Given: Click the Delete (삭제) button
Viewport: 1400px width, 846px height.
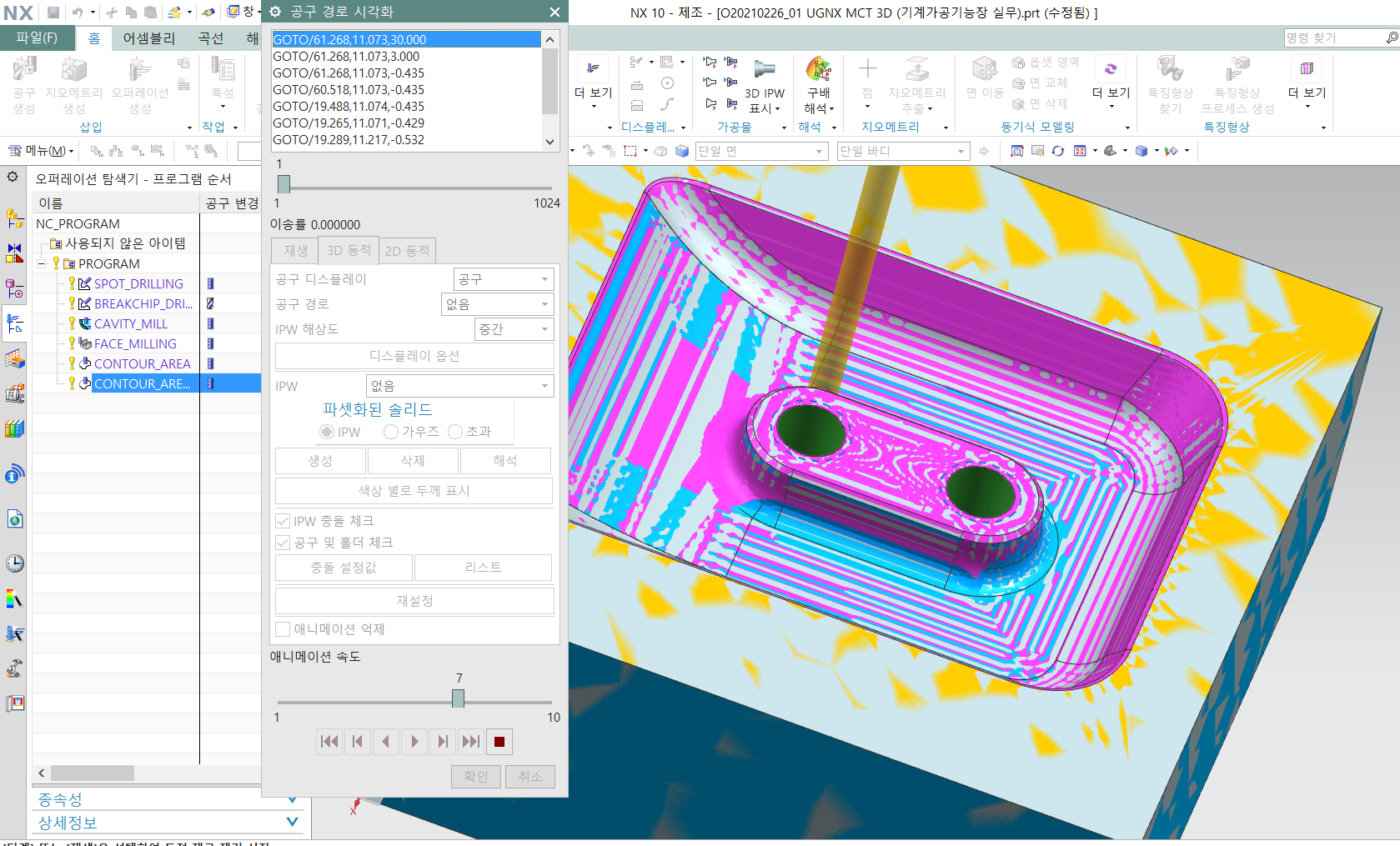Looking at the screenshot, I should point(413,461).
